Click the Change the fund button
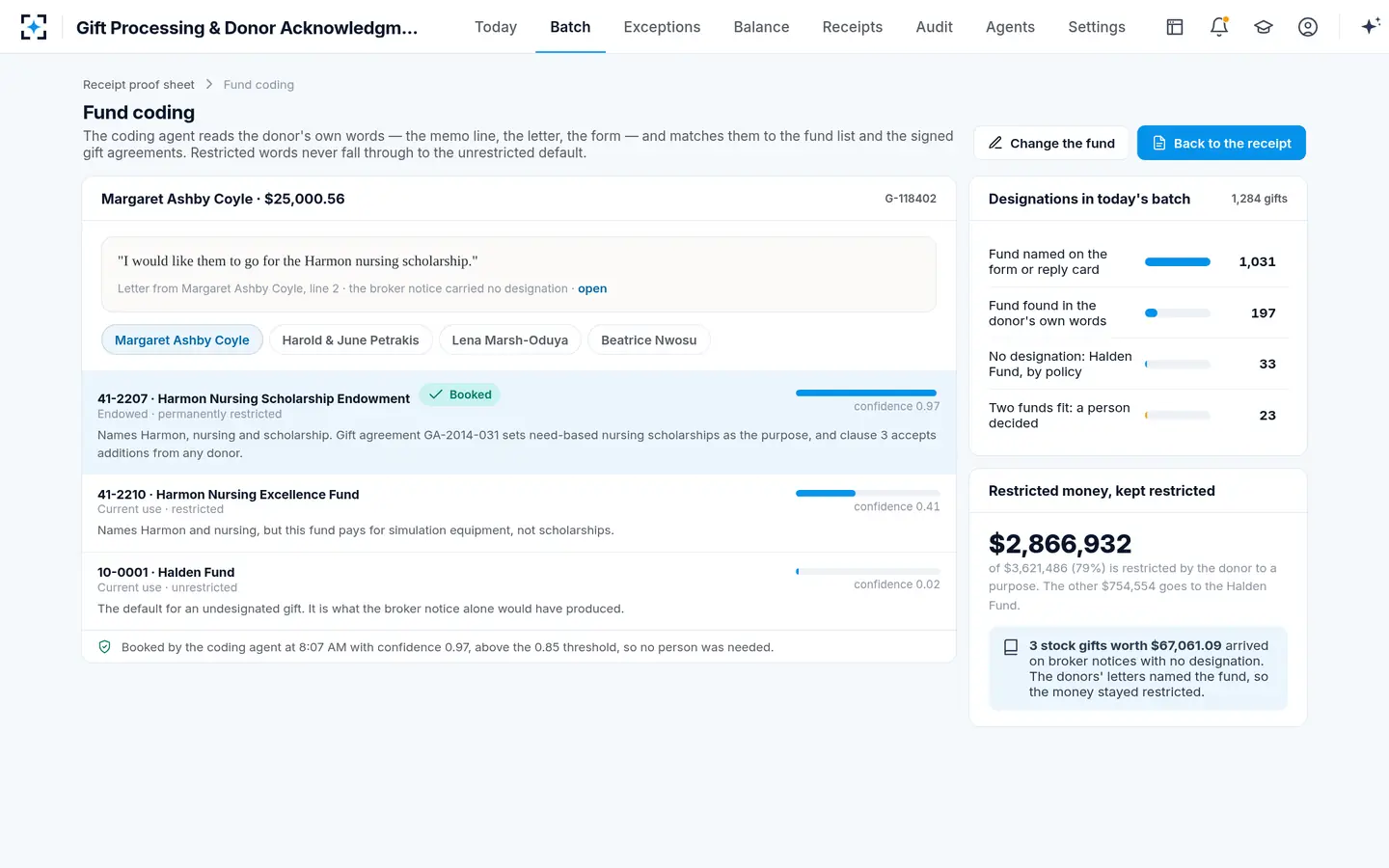The height and width of the screenshot is (868, 1389). tap(1051, 143)
